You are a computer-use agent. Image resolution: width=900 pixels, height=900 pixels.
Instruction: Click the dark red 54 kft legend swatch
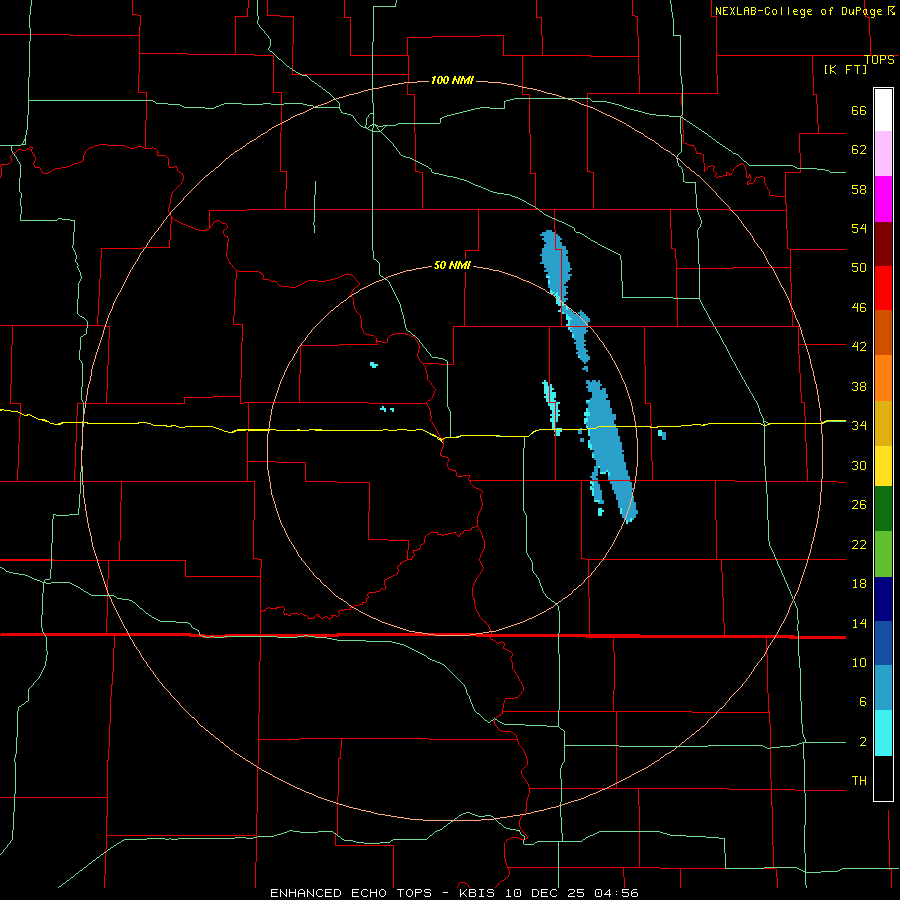click(x=883, y=244)
